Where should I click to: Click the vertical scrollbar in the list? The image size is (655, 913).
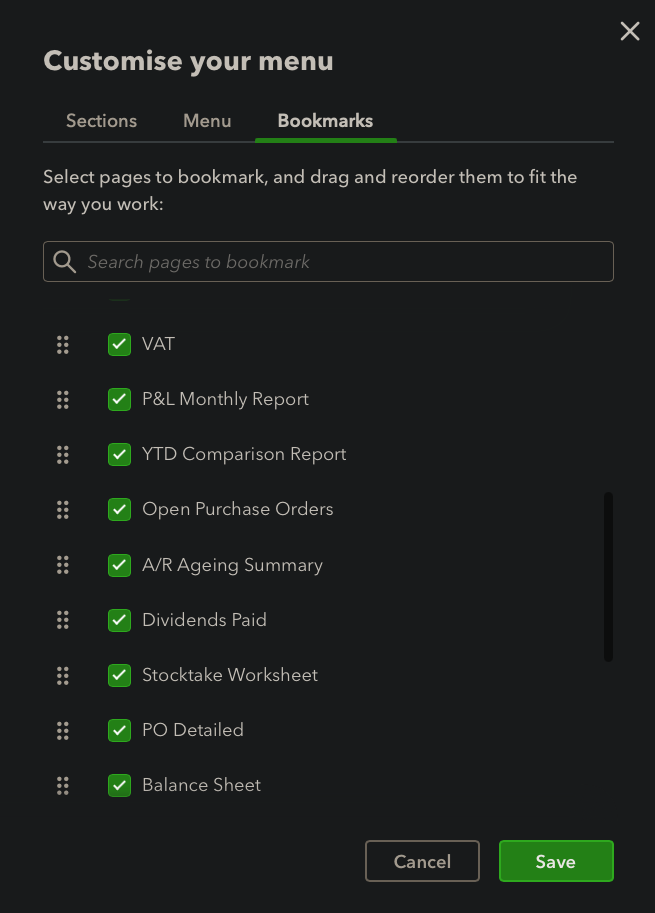(x=608, y=576)
